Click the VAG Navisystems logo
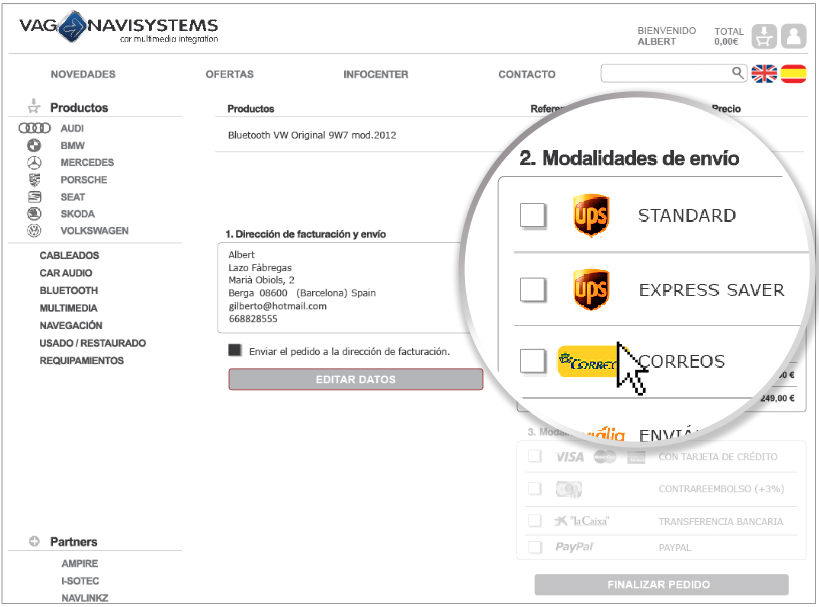Viewport: 819px width, 607px height. [x=118, y=30]
